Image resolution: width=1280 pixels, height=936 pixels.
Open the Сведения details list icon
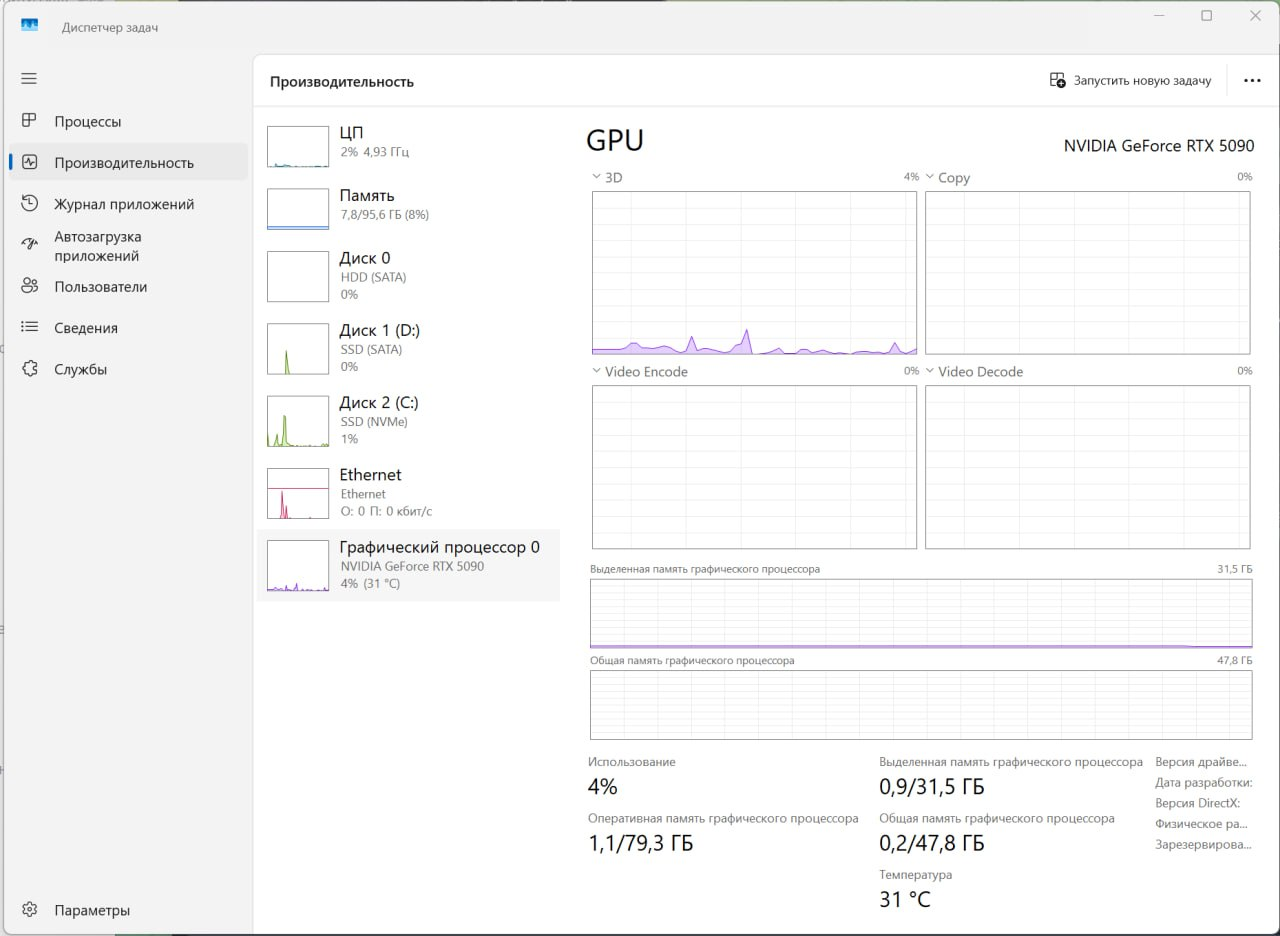coord(29,328)
